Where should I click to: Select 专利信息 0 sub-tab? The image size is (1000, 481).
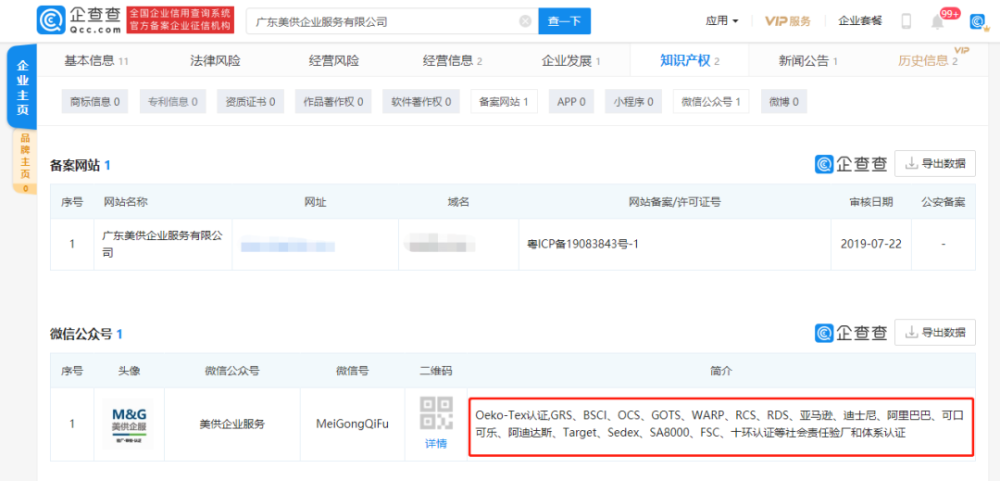tap(173, 101)
